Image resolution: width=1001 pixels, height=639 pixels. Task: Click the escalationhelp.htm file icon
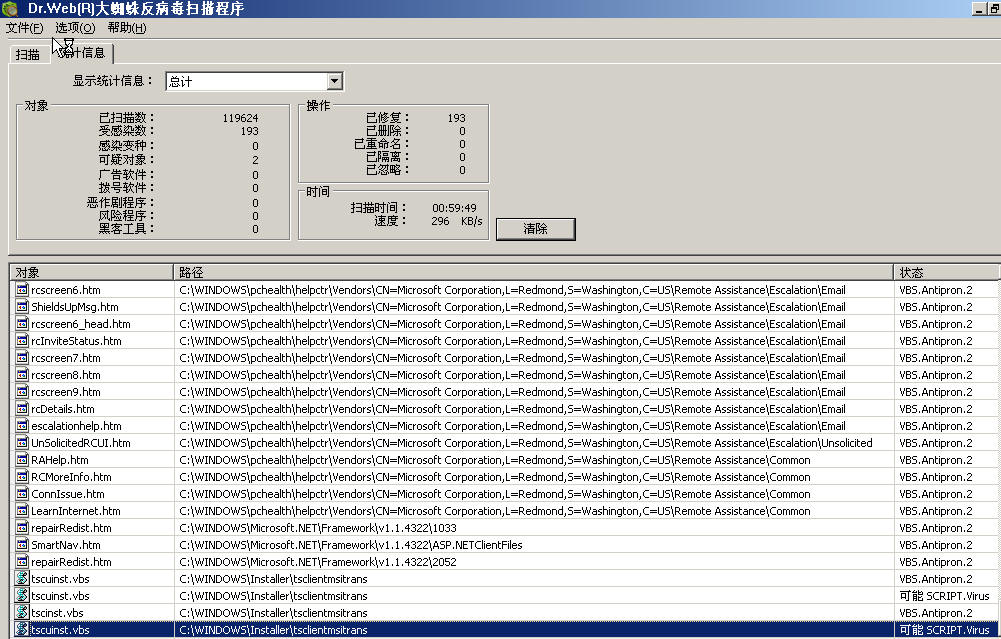(x=22, y=426)
